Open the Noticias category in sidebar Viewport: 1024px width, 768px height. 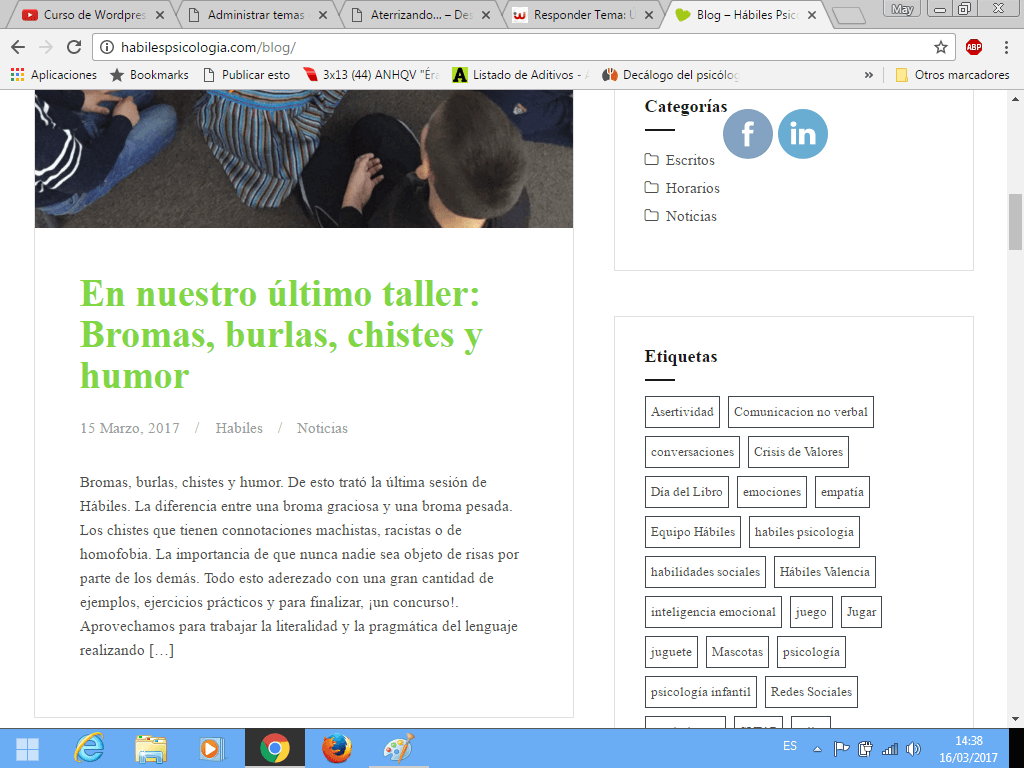(691, 216)
